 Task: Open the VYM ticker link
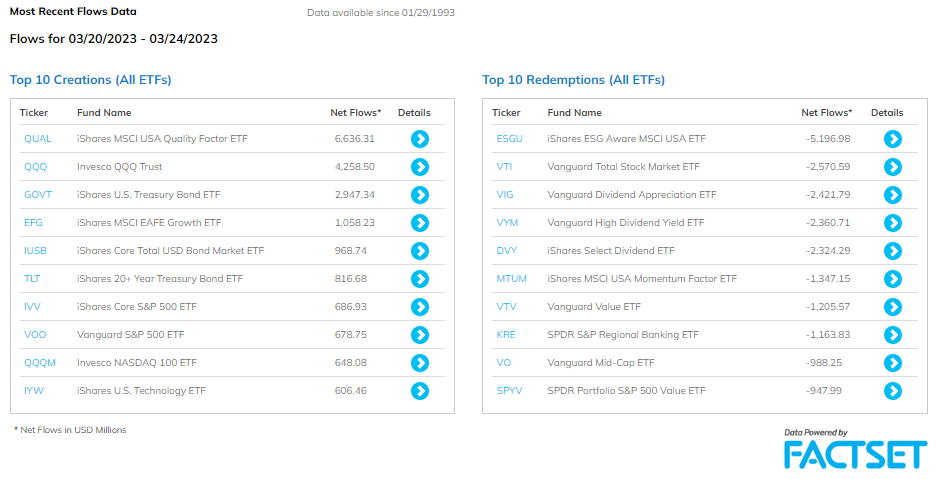(x=507, y=223)
